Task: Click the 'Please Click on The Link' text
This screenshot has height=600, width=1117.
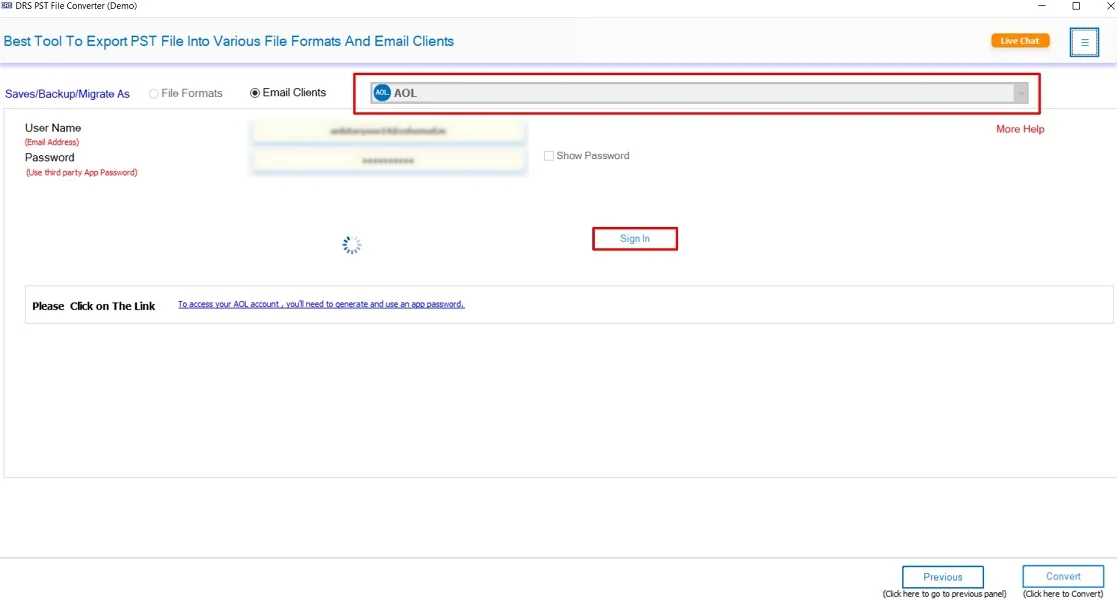Action: point(93,306)
